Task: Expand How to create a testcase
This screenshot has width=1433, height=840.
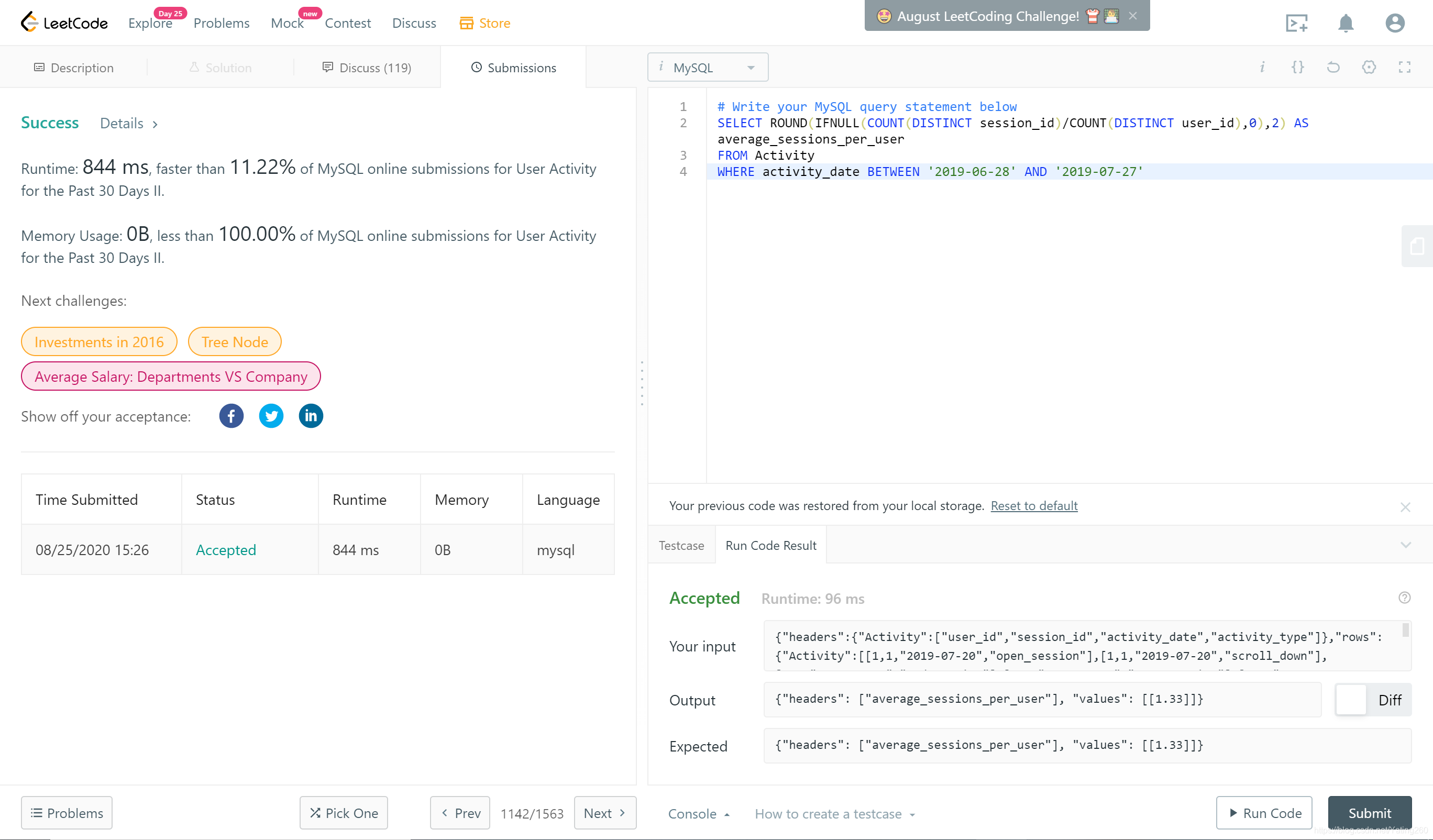Action: coord(834,814)
